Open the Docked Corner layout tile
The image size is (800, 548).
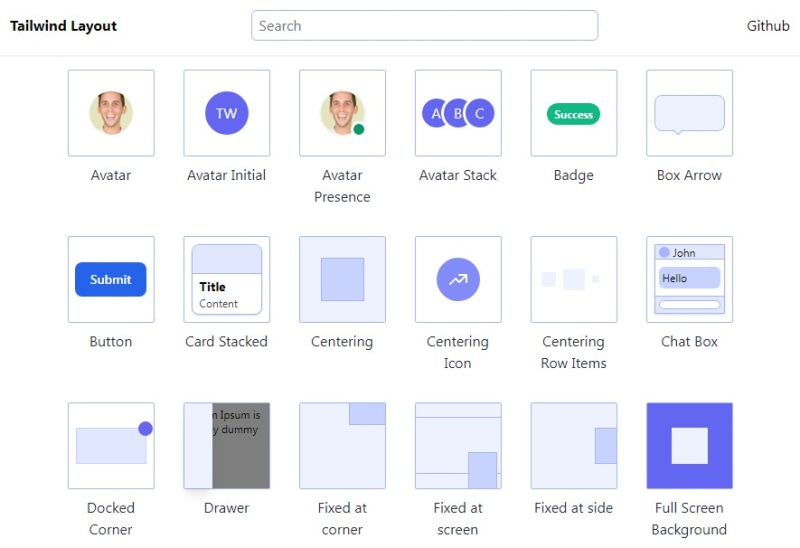(x=111, y=445)
